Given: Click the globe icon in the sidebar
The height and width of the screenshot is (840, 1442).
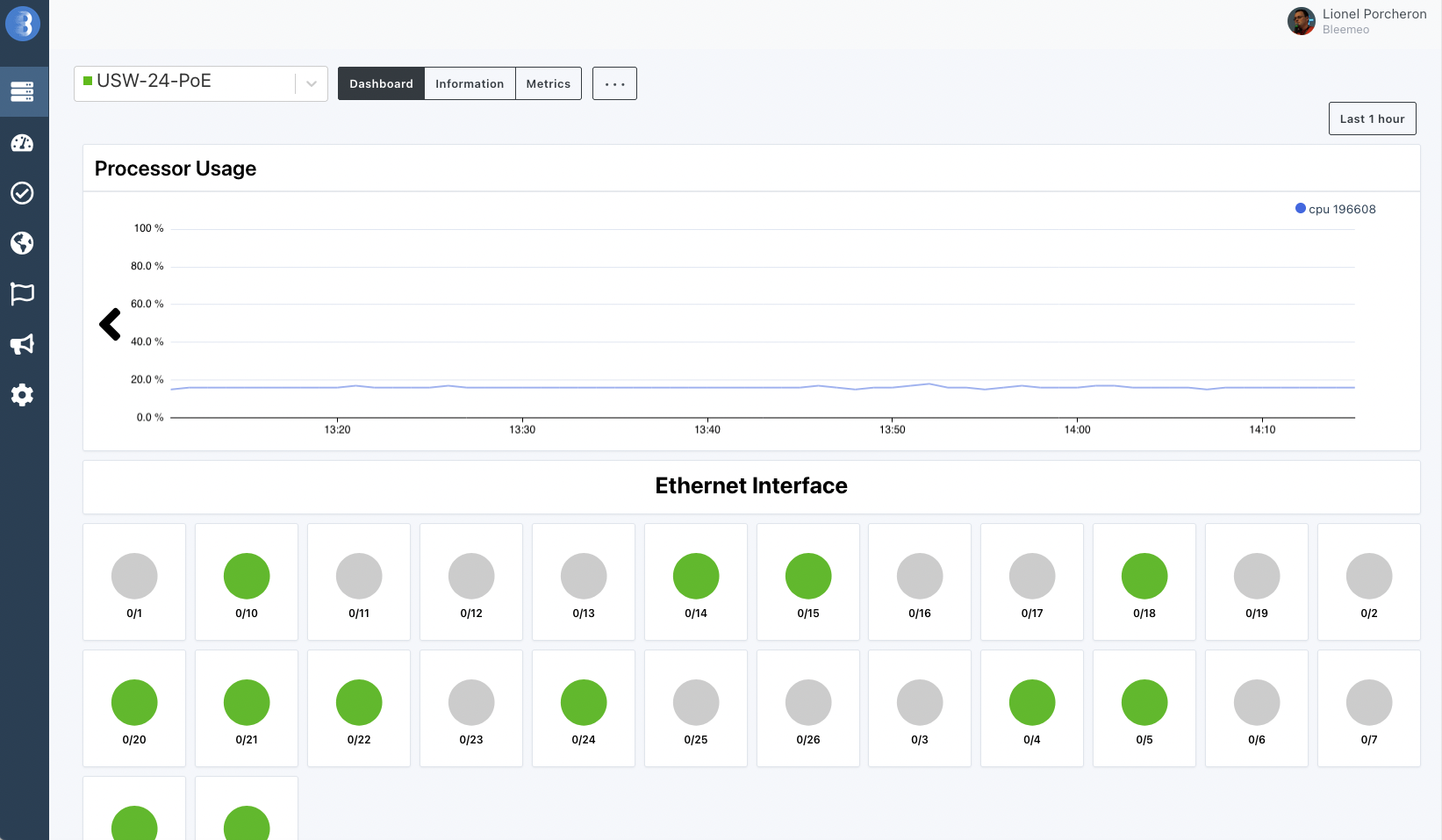Looking at the screenshot, I should [x=24, y=243].
